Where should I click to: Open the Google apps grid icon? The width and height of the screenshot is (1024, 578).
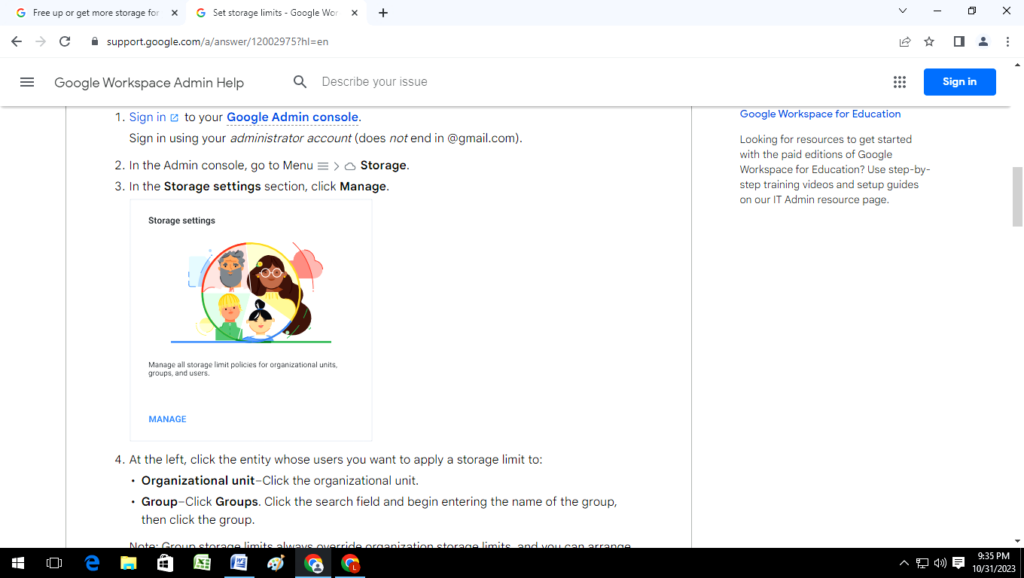point(899,82)
